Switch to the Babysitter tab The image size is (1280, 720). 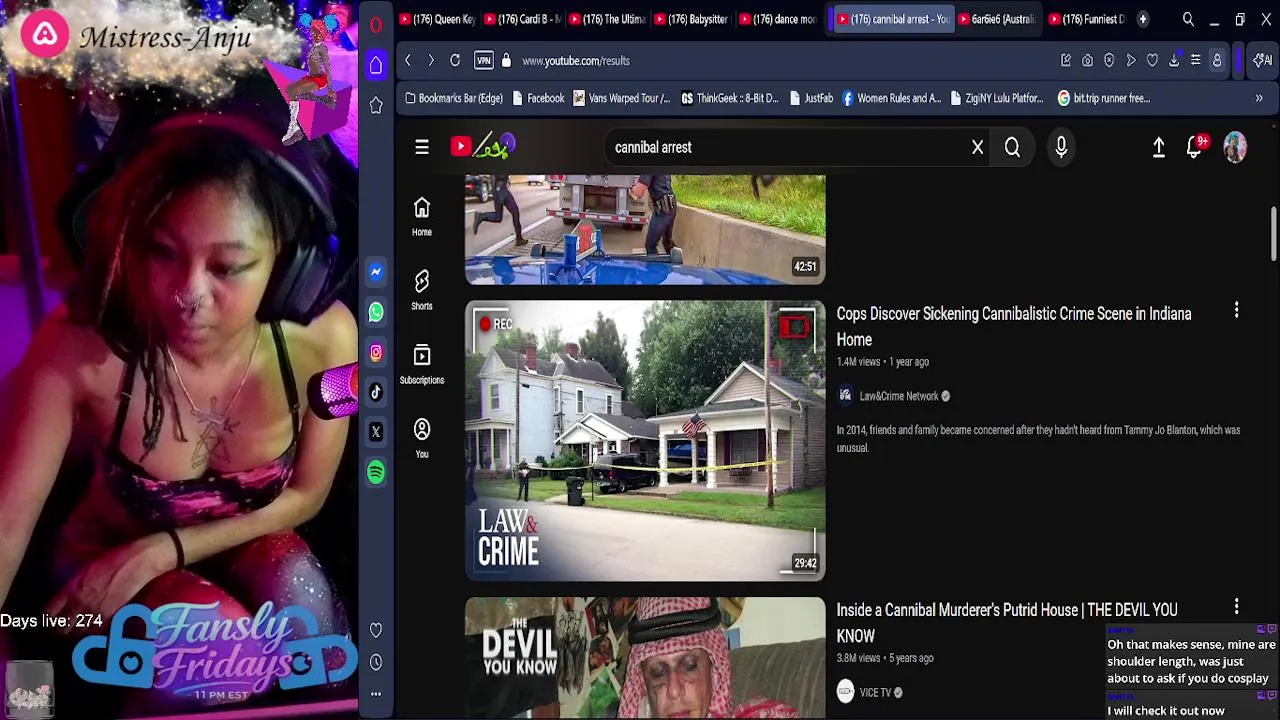(692, 19)
